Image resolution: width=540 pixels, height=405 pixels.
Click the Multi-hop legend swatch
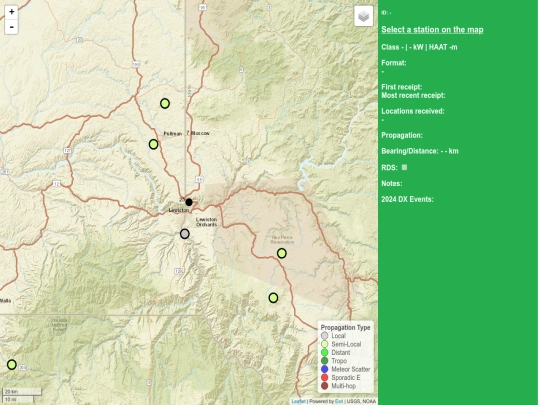coord(324,386)
